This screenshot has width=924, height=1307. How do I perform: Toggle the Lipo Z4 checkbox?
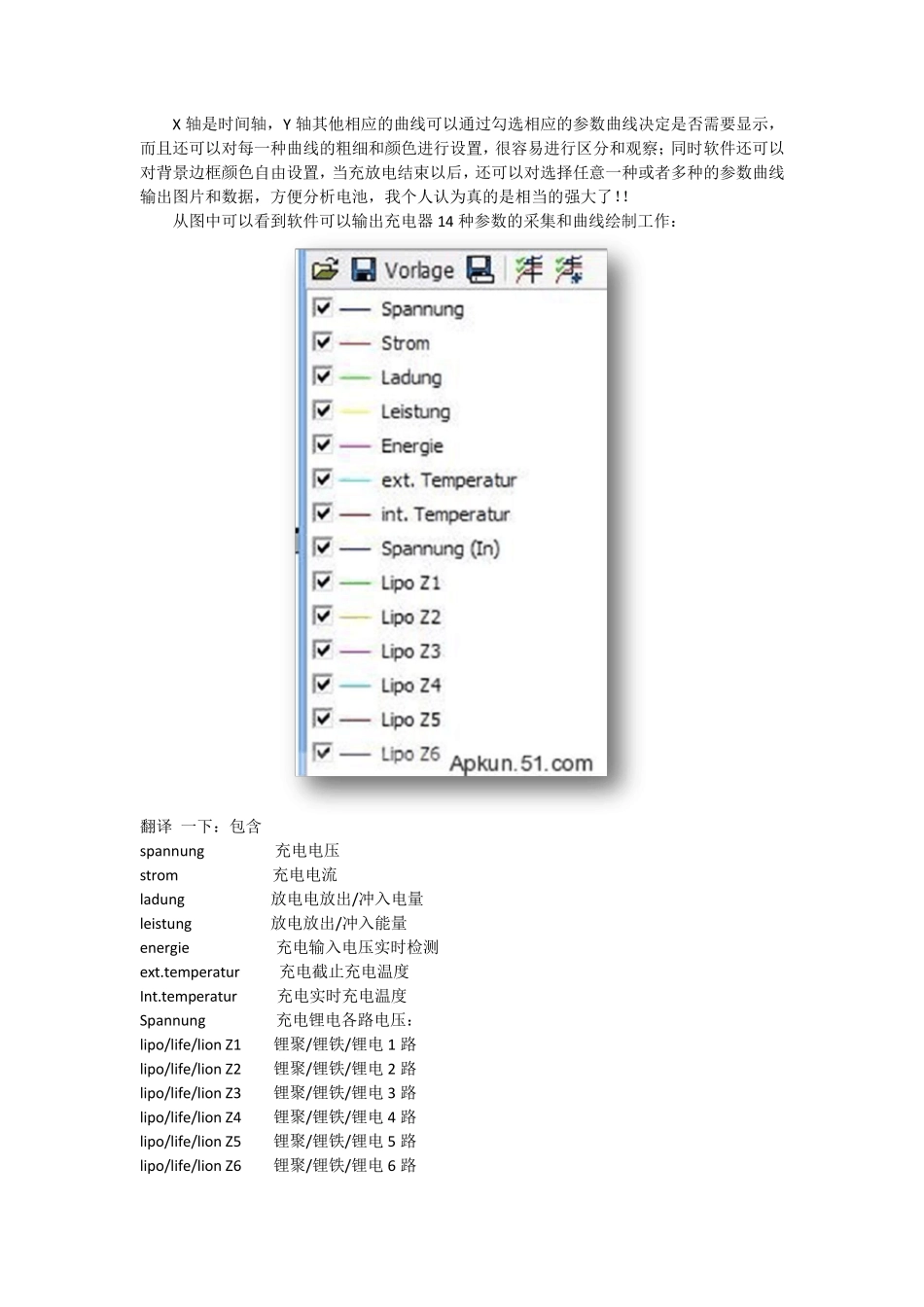(322, 684)
